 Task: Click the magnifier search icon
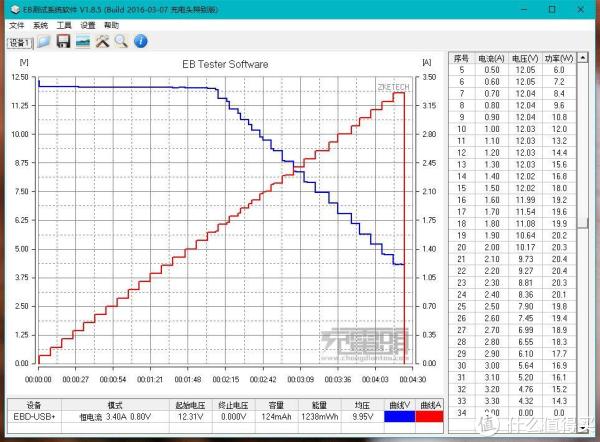tap(121, 41)
